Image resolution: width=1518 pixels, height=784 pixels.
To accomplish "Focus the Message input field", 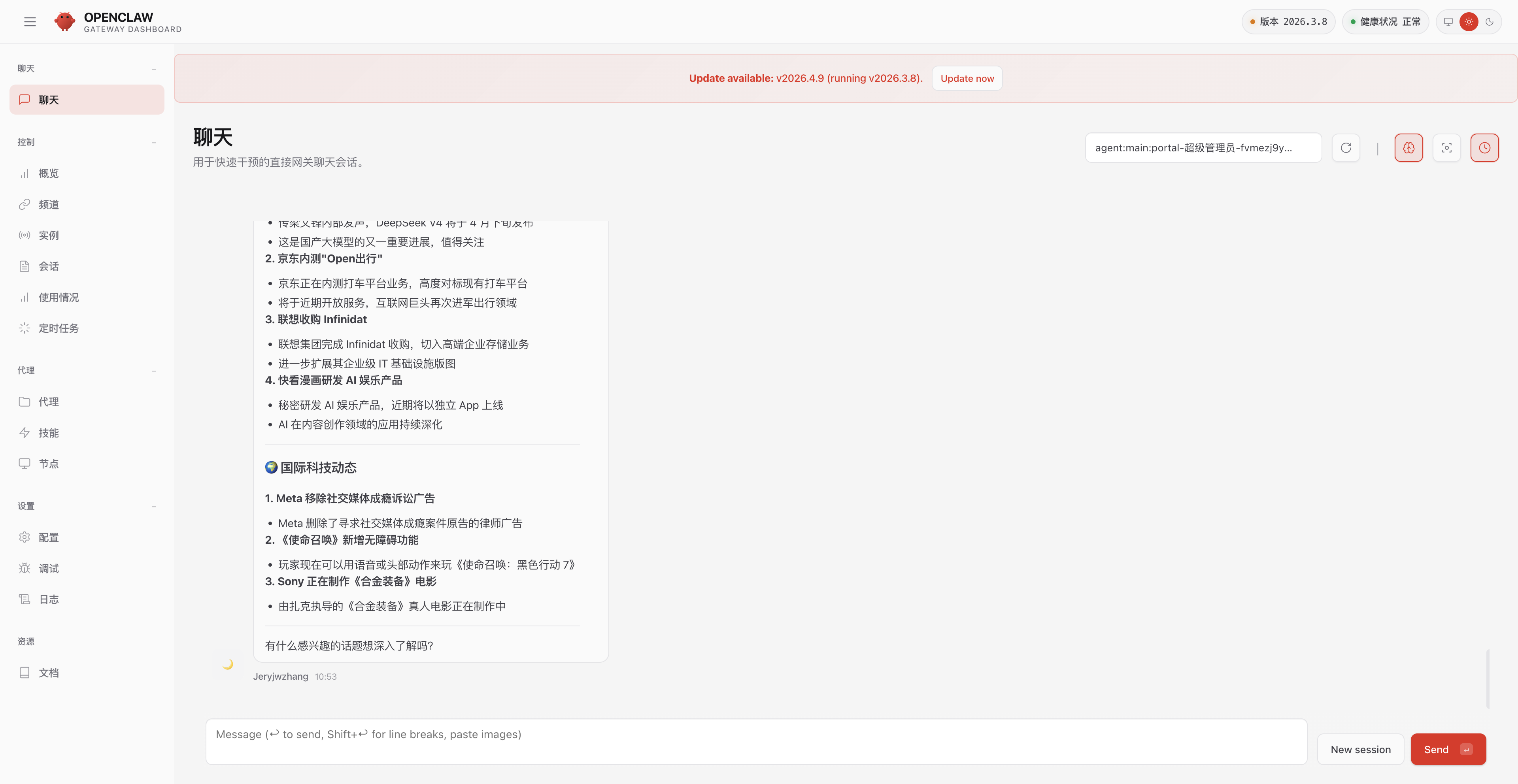I will click(755, 741).
